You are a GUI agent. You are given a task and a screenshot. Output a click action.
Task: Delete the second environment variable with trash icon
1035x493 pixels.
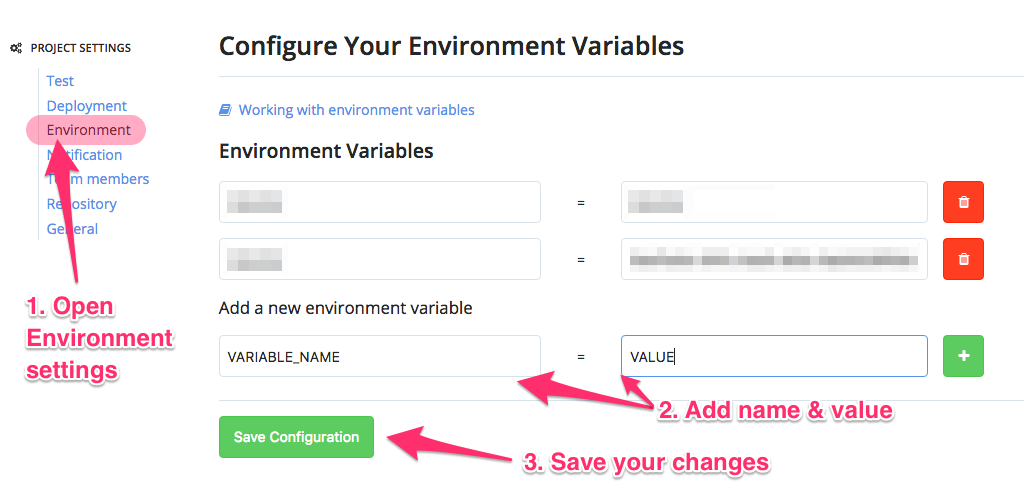point(963,259)
